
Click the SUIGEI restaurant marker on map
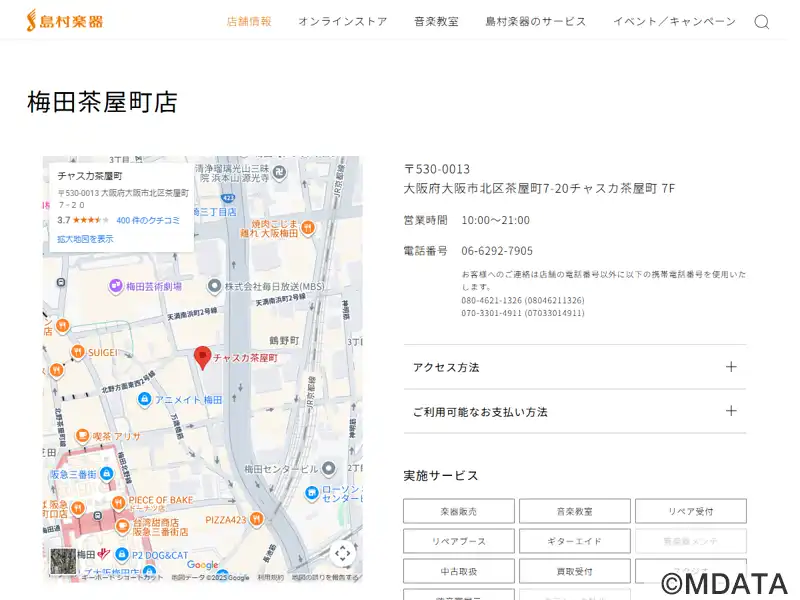77,352
